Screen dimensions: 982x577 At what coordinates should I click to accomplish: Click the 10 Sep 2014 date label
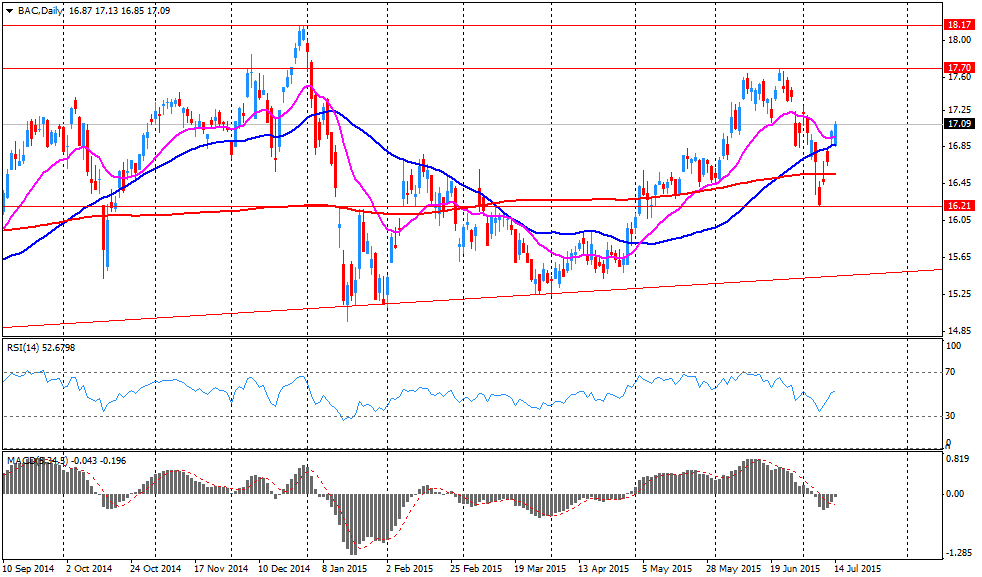[x=29, y=569]
